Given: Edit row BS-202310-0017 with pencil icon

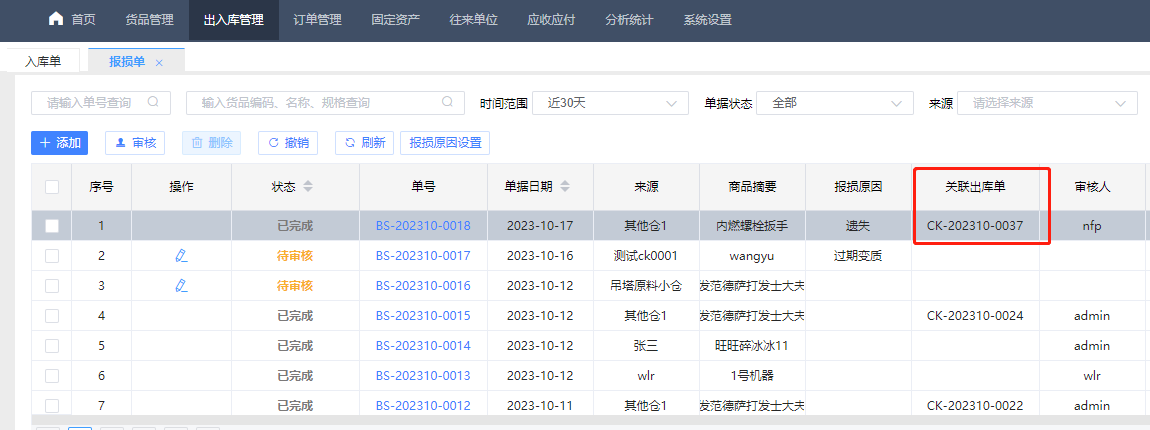Looking at the screenshot, I should [181, 255].
